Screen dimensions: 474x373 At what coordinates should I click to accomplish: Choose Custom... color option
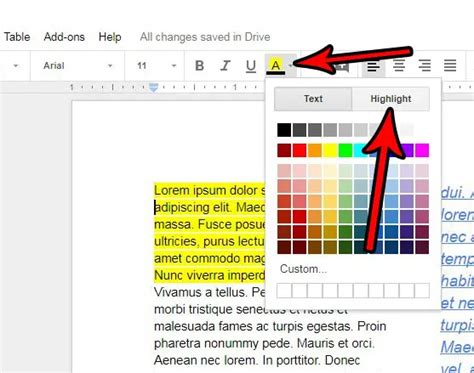303,269
